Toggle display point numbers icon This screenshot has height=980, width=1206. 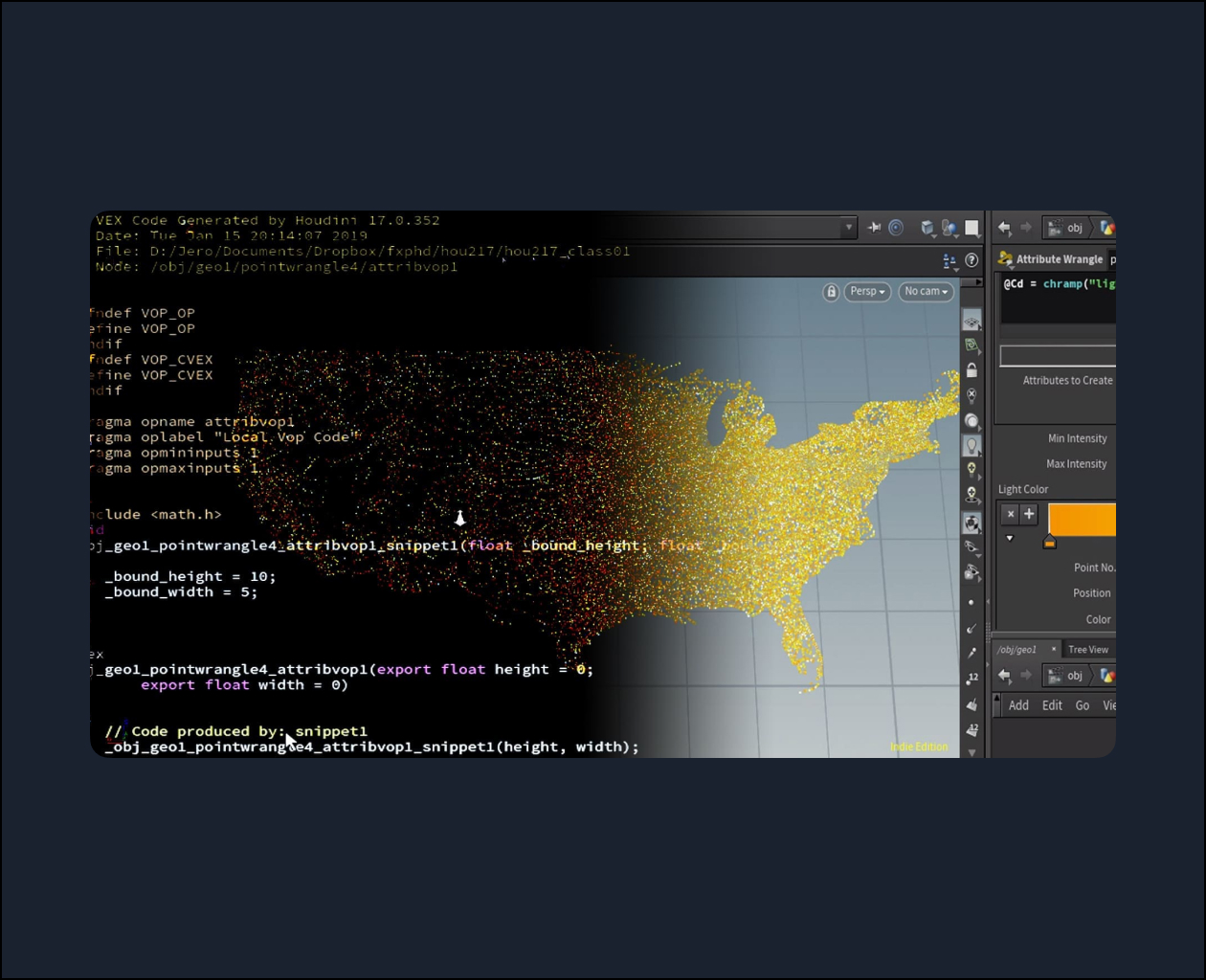point(971,679)
